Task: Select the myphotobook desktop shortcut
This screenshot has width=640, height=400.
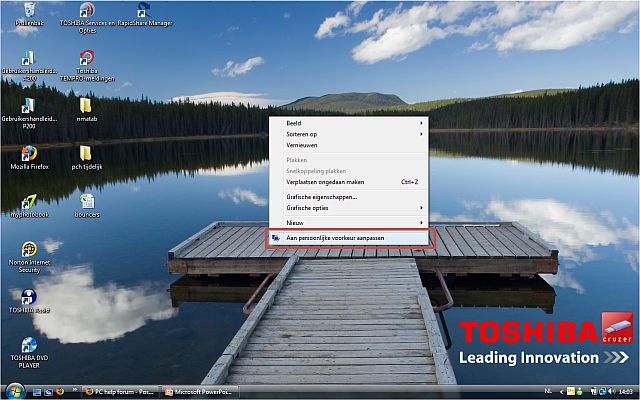Action: pos(29,206)
